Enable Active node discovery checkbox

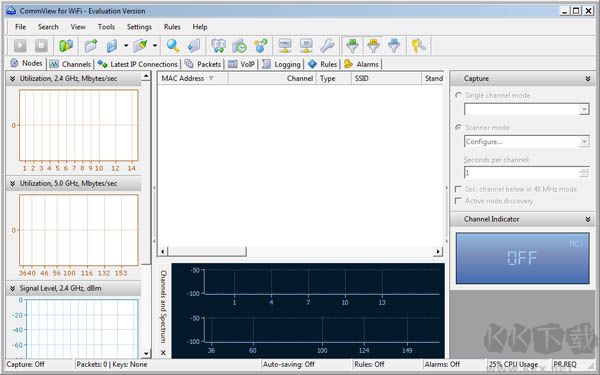[x=458, y=201]
